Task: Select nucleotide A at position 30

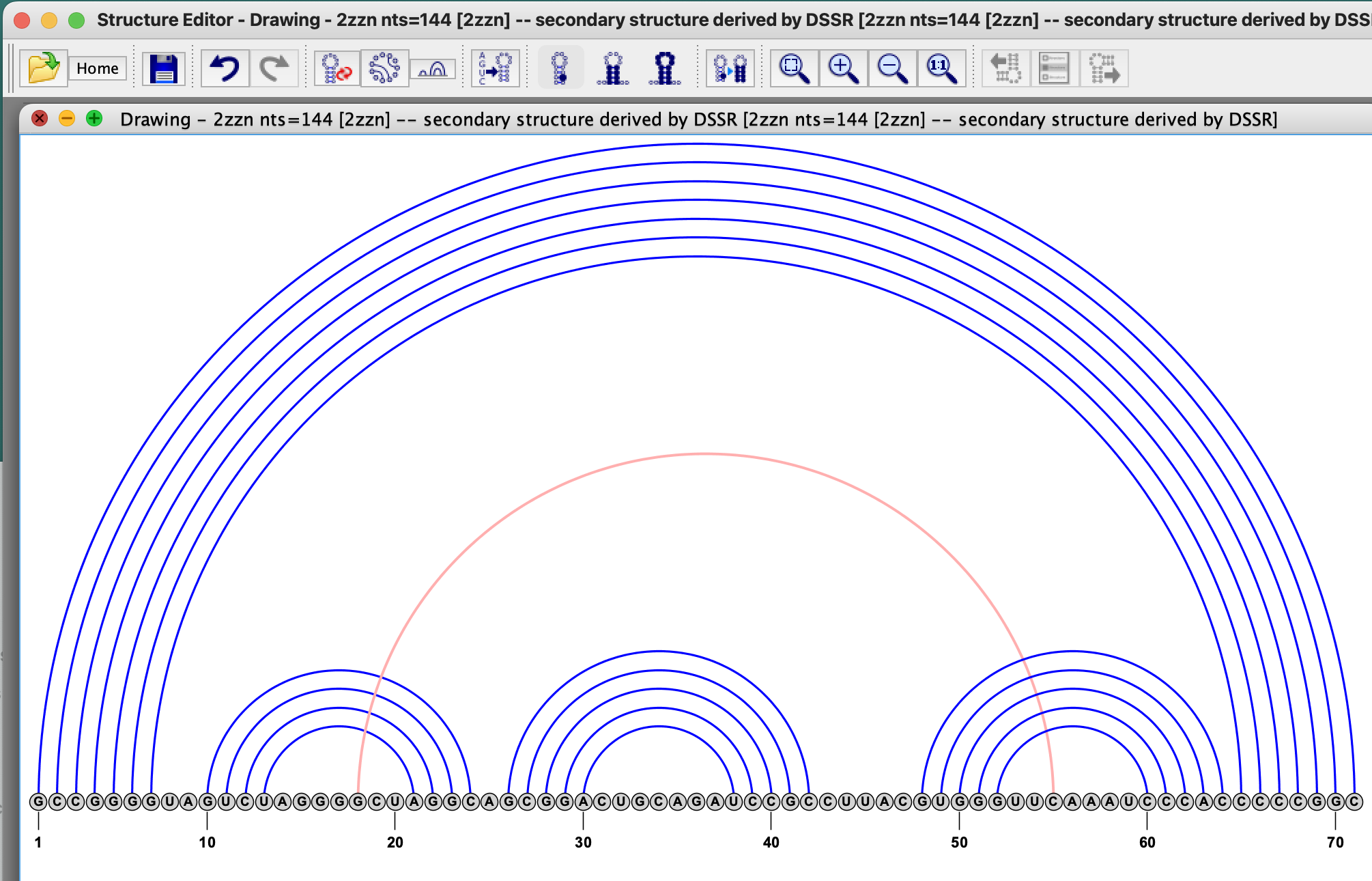Action: [x=584, y=801]
